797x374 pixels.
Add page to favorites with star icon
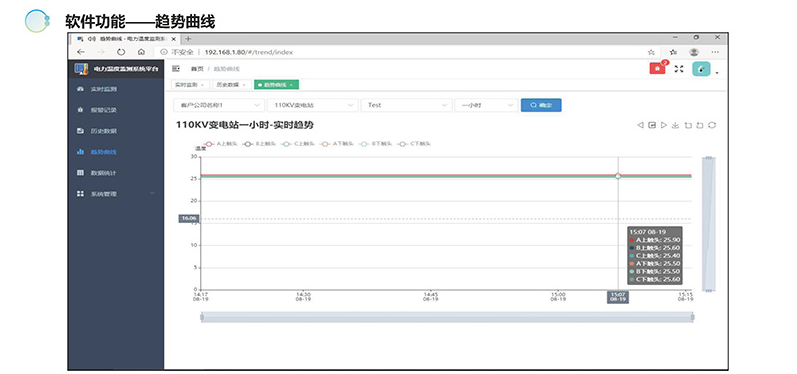(651, 52)
